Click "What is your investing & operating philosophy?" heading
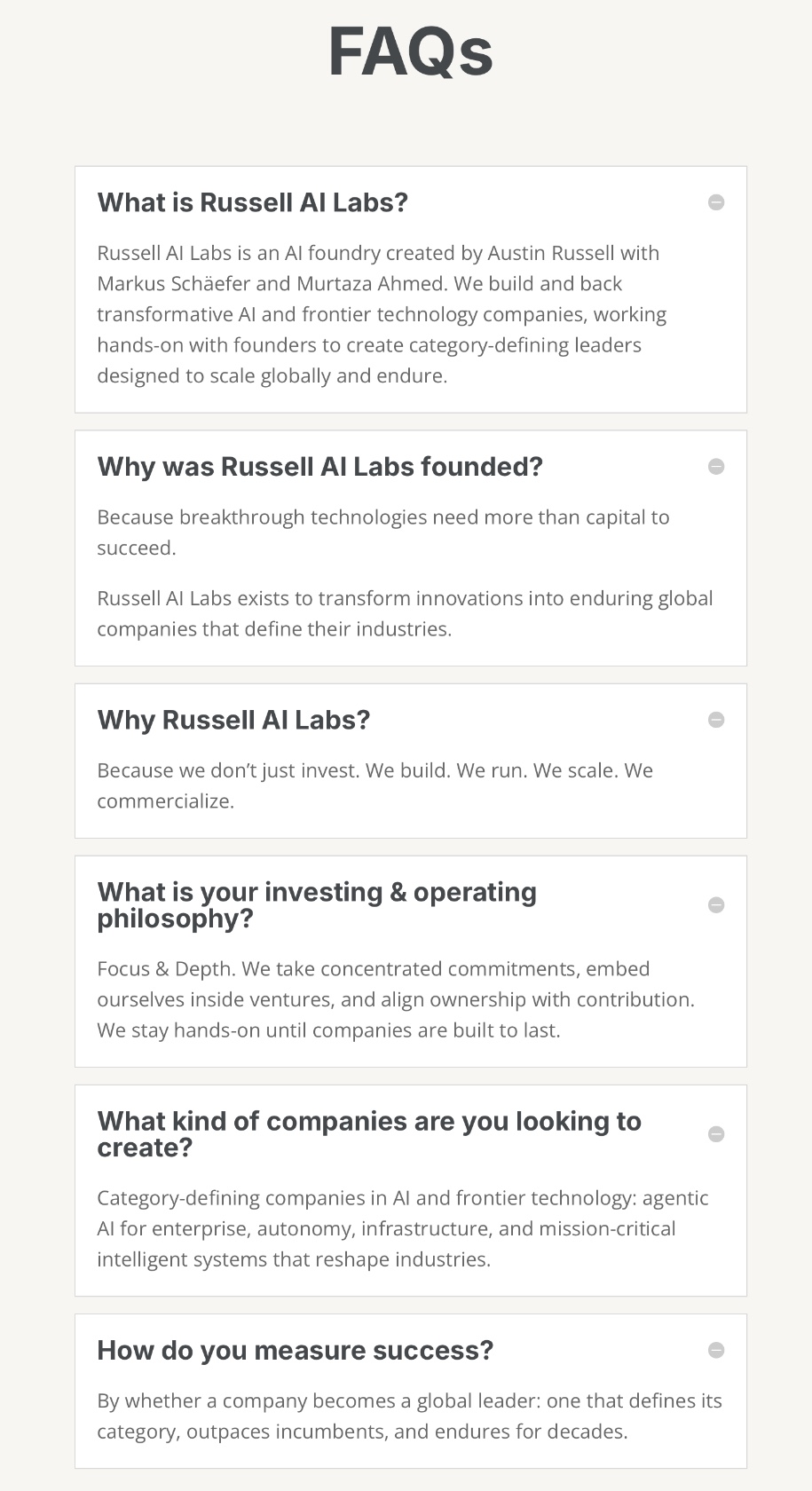This screenshot has height=1491, width=812. 317,905
